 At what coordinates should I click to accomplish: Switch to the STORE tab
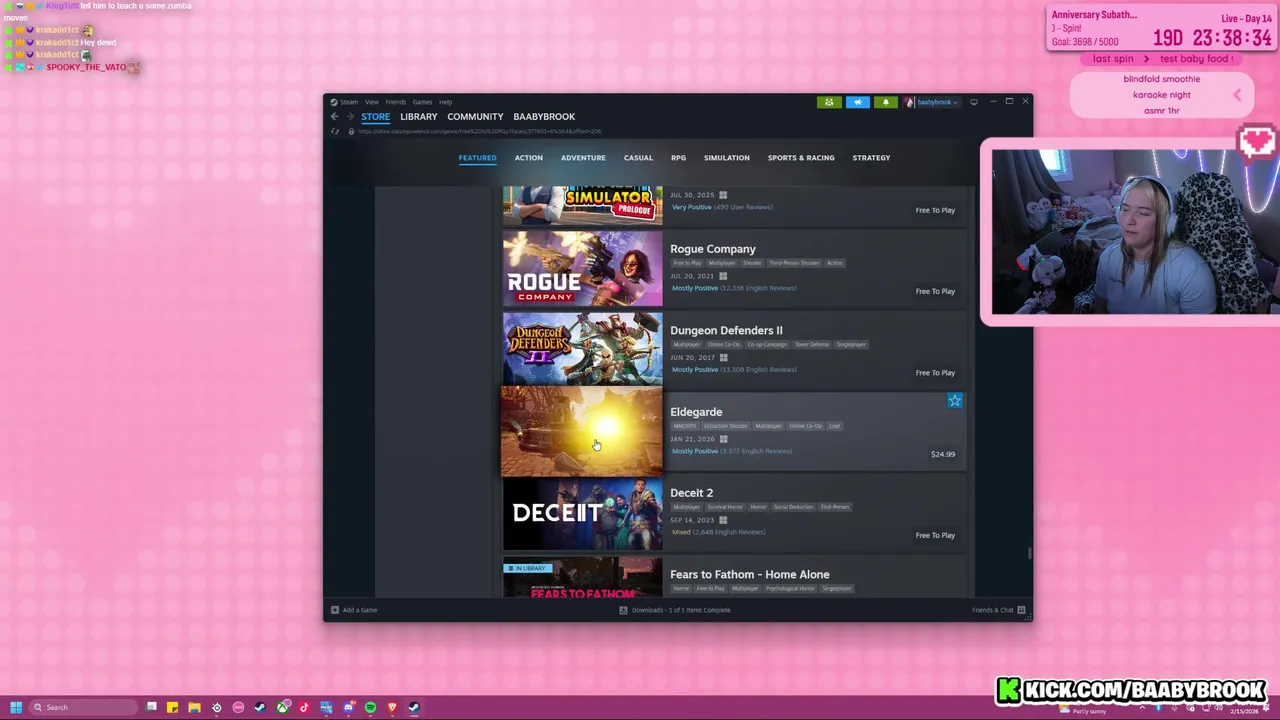(376, 117)
